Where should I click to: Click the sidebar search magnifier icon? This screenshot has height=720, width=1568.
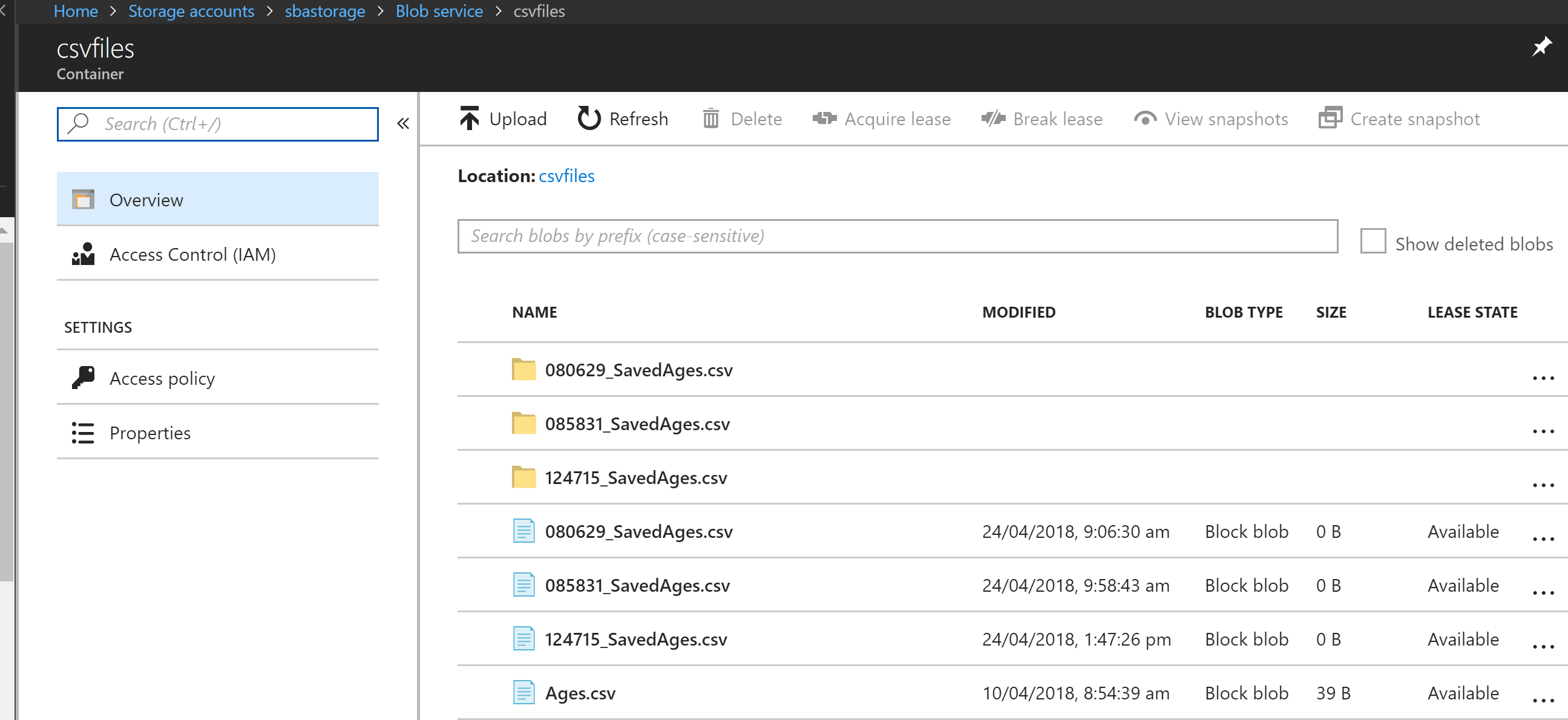tap(79, 123)
